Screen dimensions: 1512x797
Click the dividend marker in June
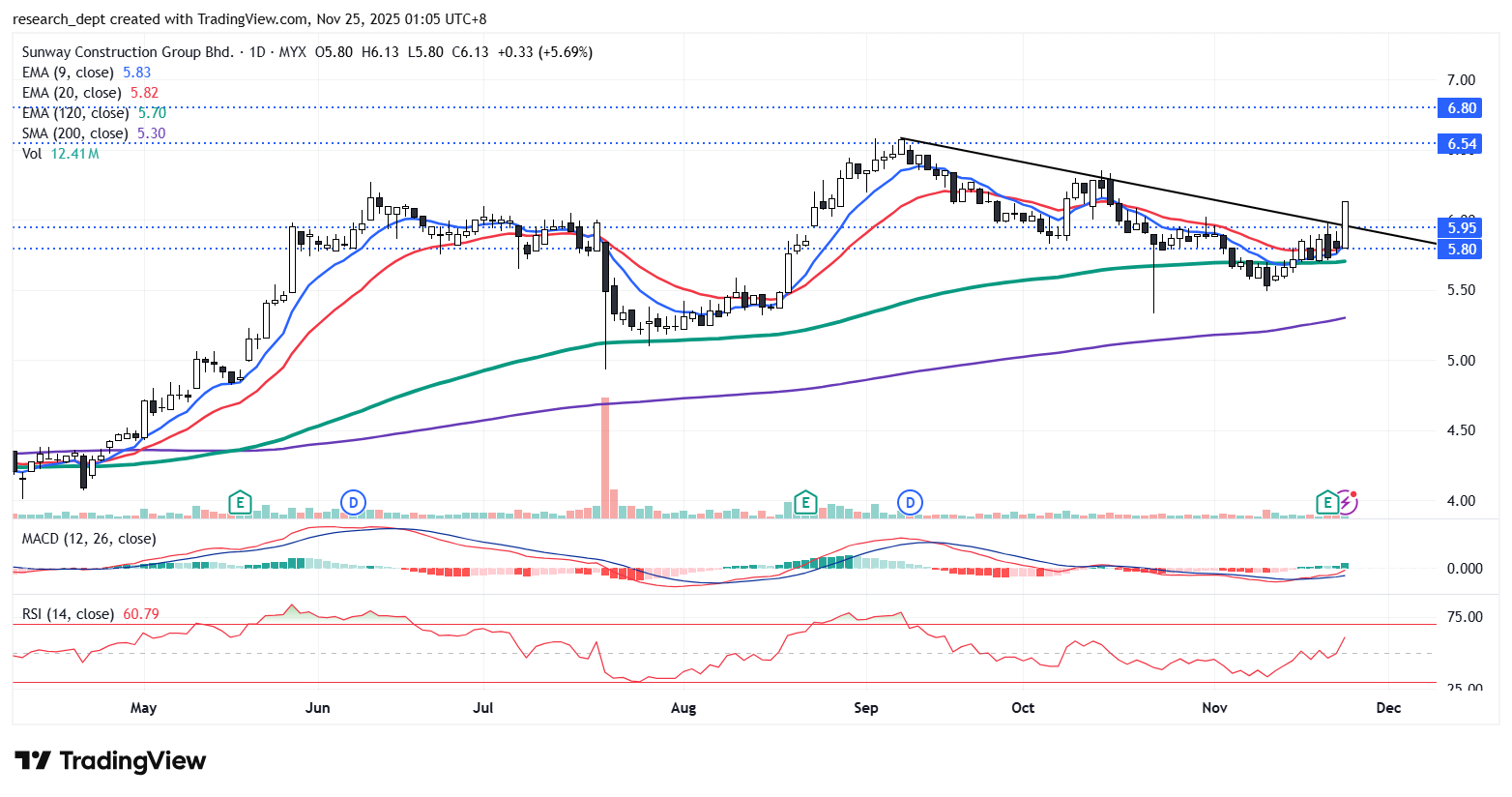(x=354, y=502)
